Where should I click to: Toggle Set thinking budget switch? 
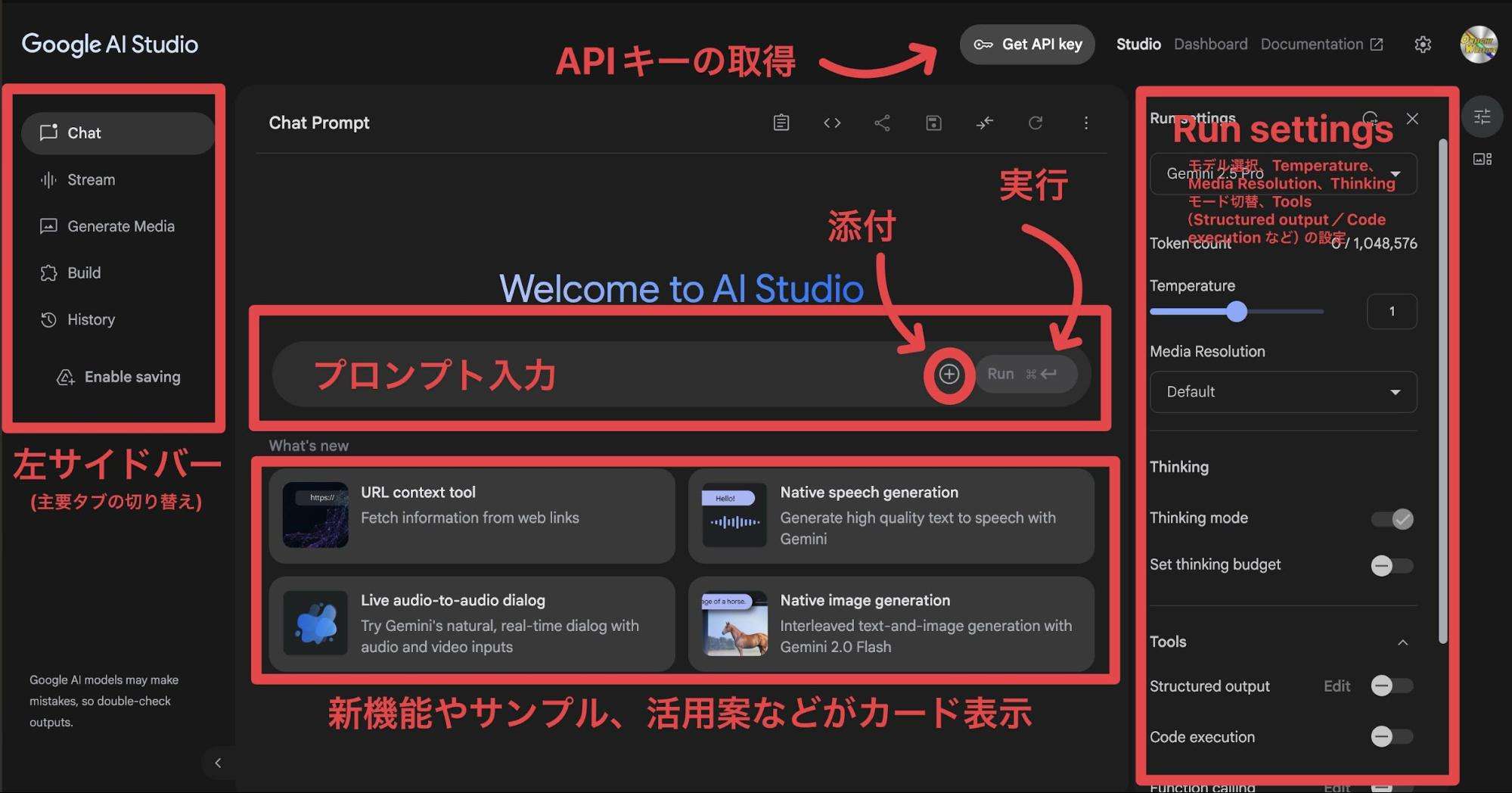[1392, 565]
